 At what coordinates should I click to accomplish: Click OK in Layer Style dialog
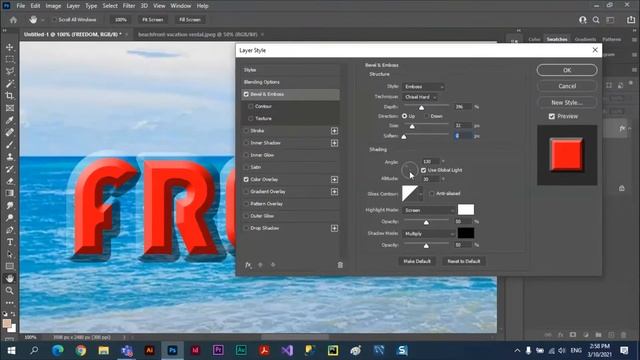click(x=567, y=70)
